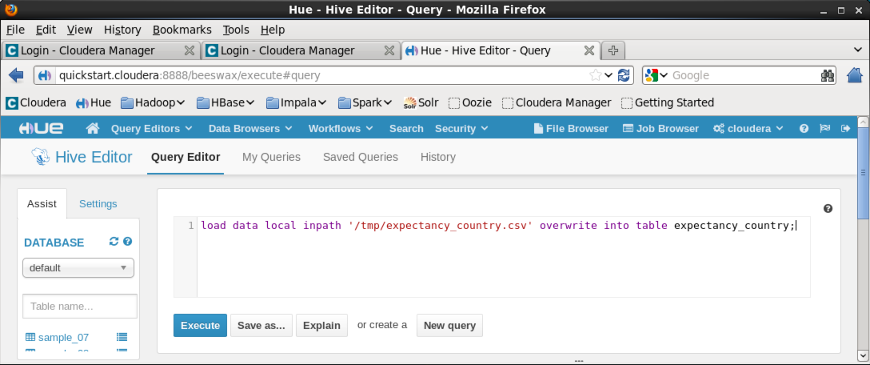This screenshot has width=870, height=365.
Task: Open the default database dropdown
Action: point(78,268)
